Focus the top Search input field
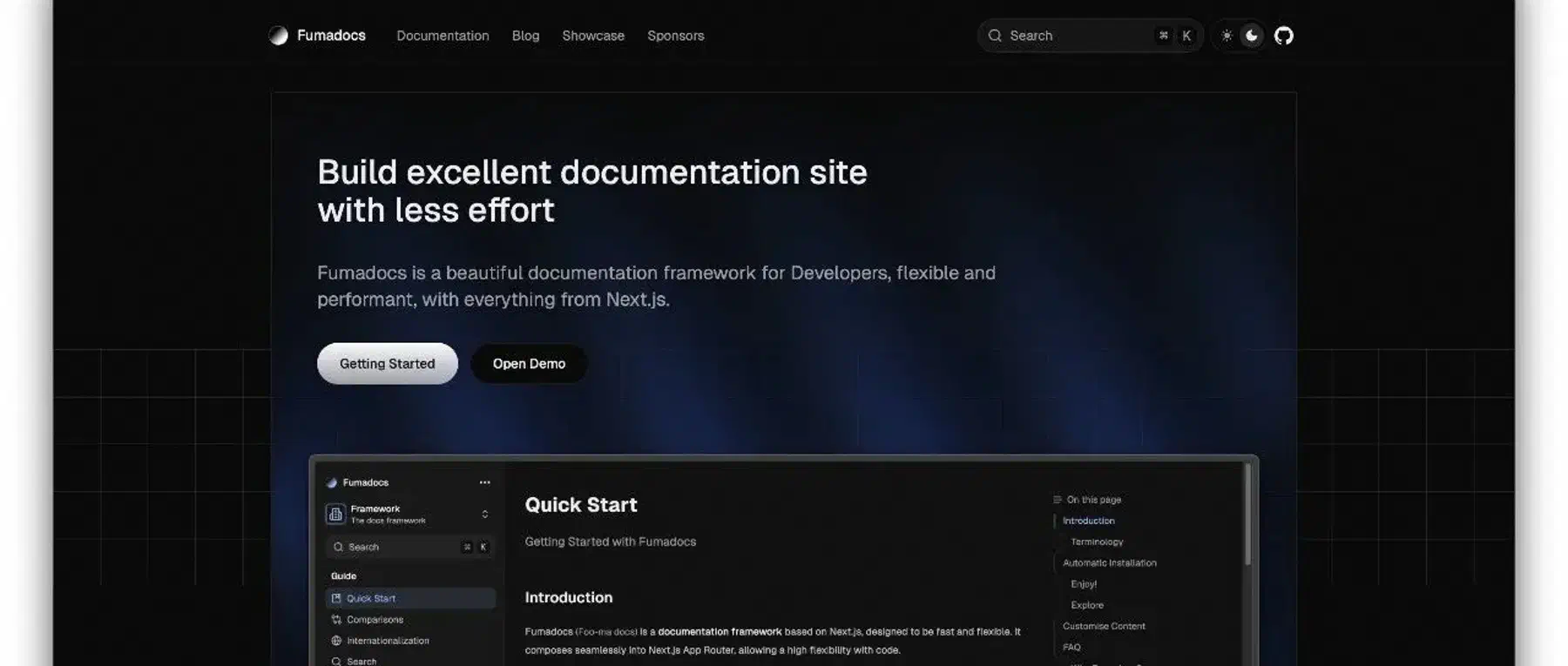Image resolution: width=1568 pixels, height=666 pixels. click(1090, 36)
